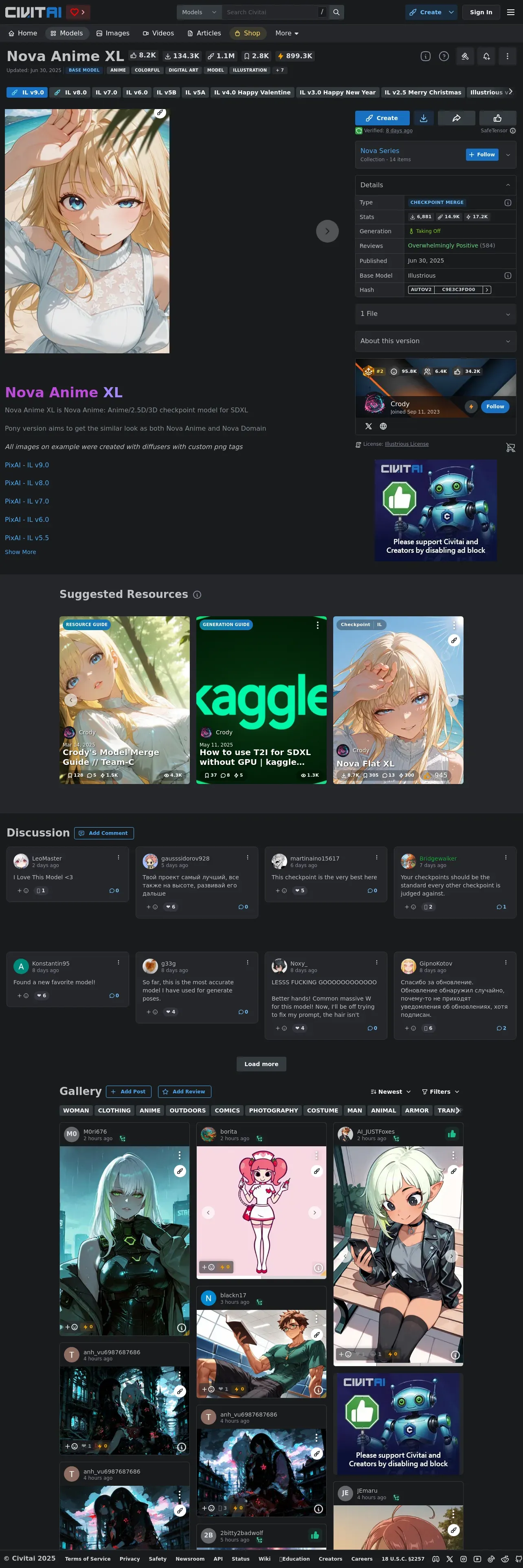Click the help question mark icon
Viewport: 523px width, 1568px height.
[x=444, y=56]
